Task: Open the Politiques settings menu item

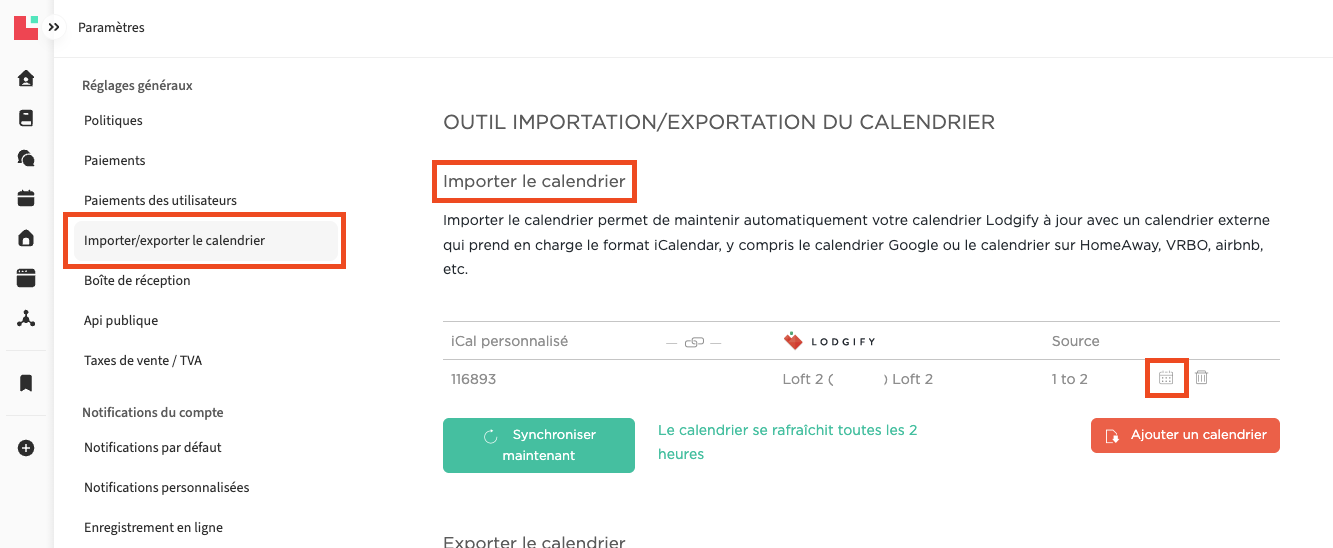Action: point(113,120)
